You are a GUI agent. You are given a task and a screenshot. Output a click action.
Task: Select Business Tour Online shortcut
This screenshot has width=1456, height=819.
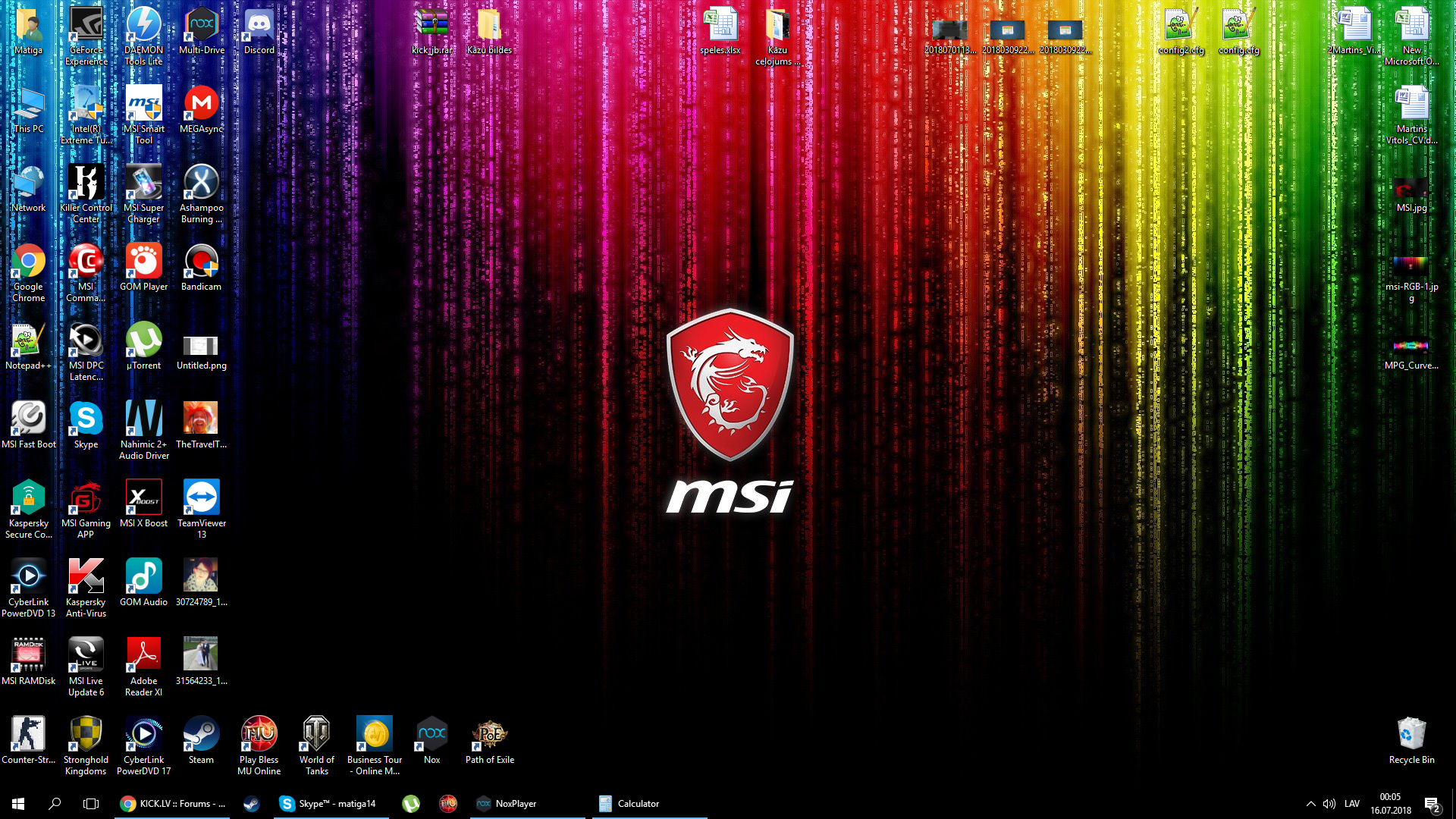click(374, 745)
